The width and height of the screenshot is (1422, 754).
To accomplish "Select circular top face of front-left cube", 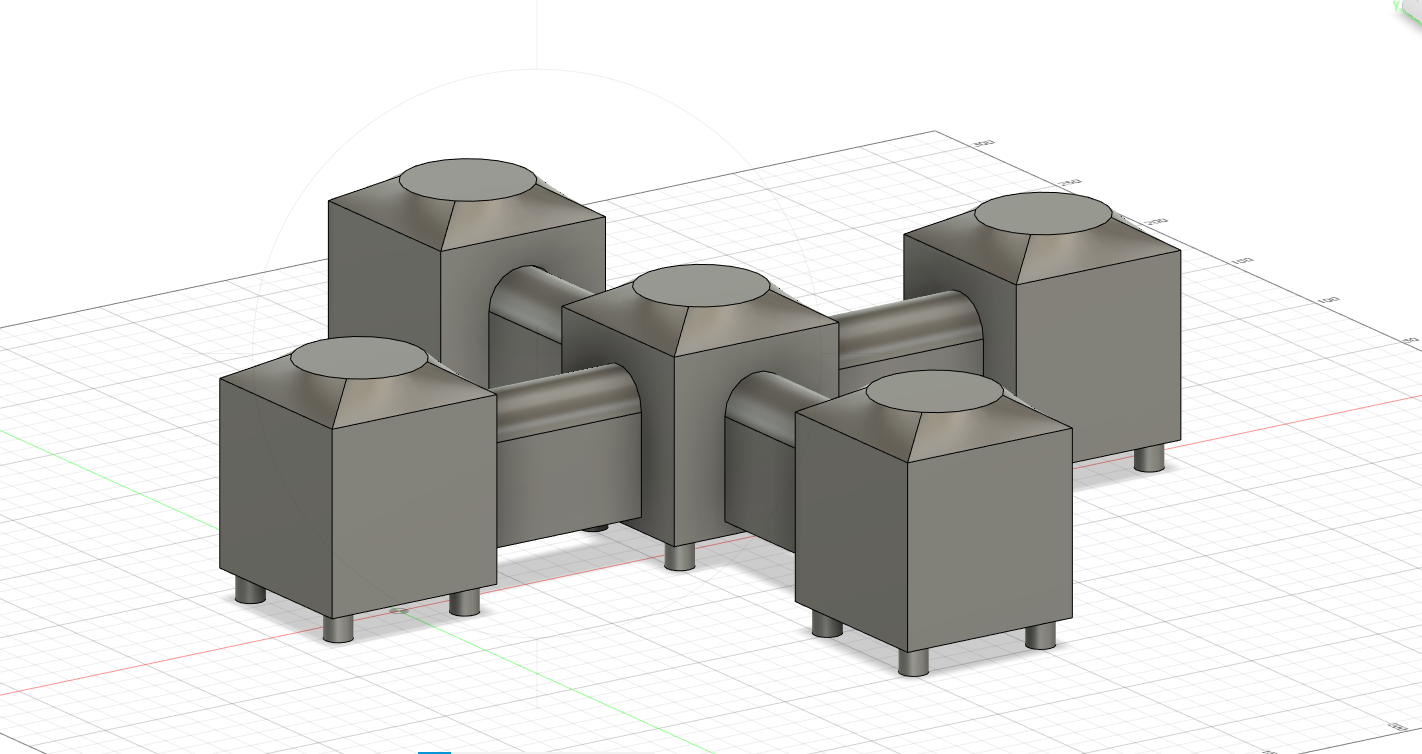I will (x=359, y=358).
